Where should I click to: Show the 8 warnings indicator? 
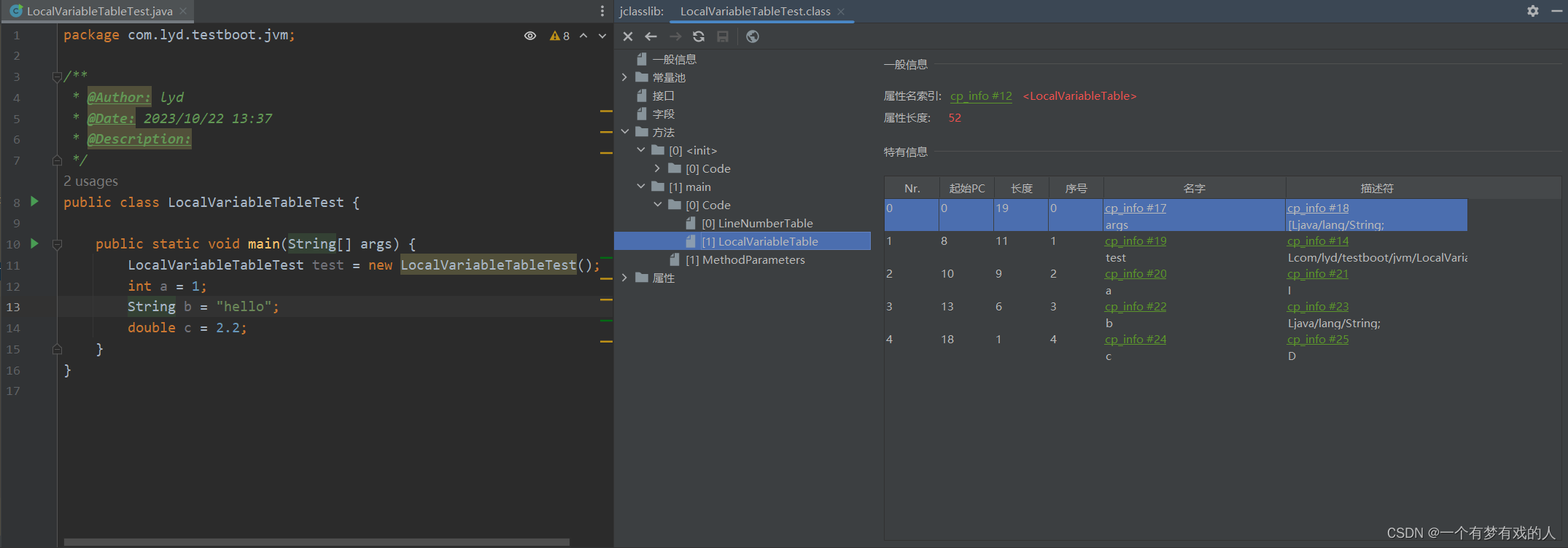(x=559, y=36)
